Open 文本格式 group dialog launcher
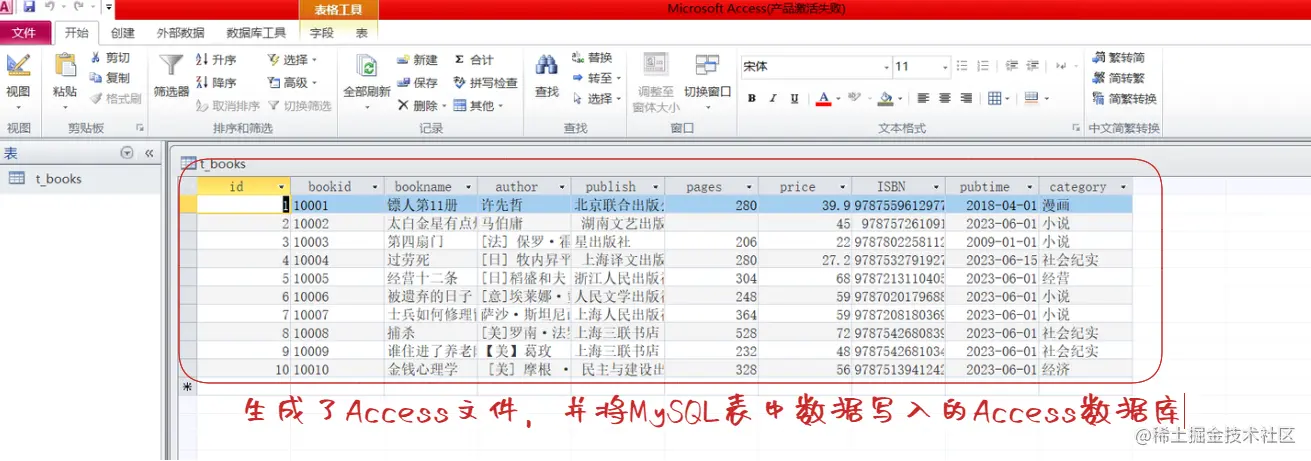Viewport: 1311px width, 461px height. pyautogui.click(x=1076, y=128)
